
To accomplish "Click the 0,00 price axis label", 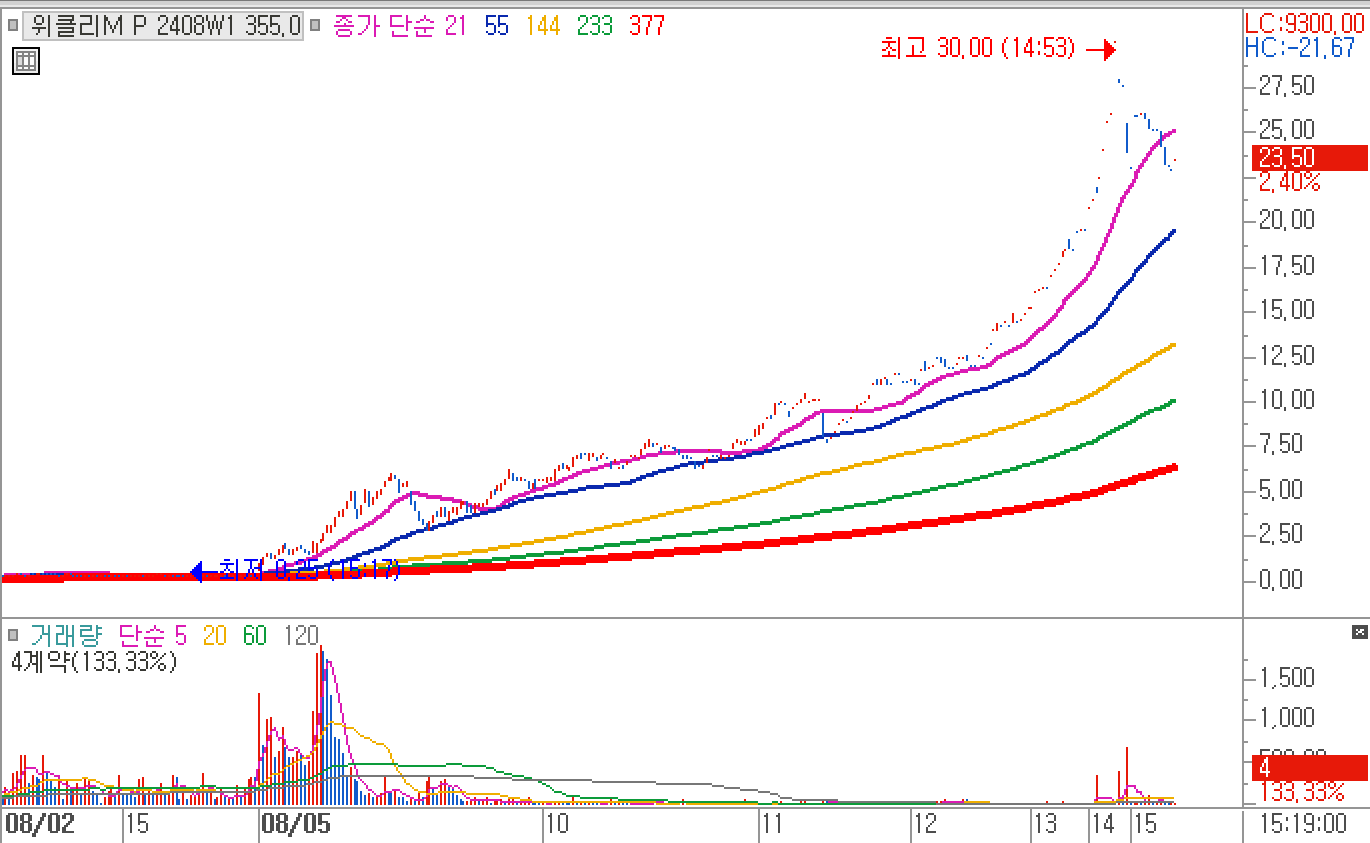I will [x=1280, y=580].
